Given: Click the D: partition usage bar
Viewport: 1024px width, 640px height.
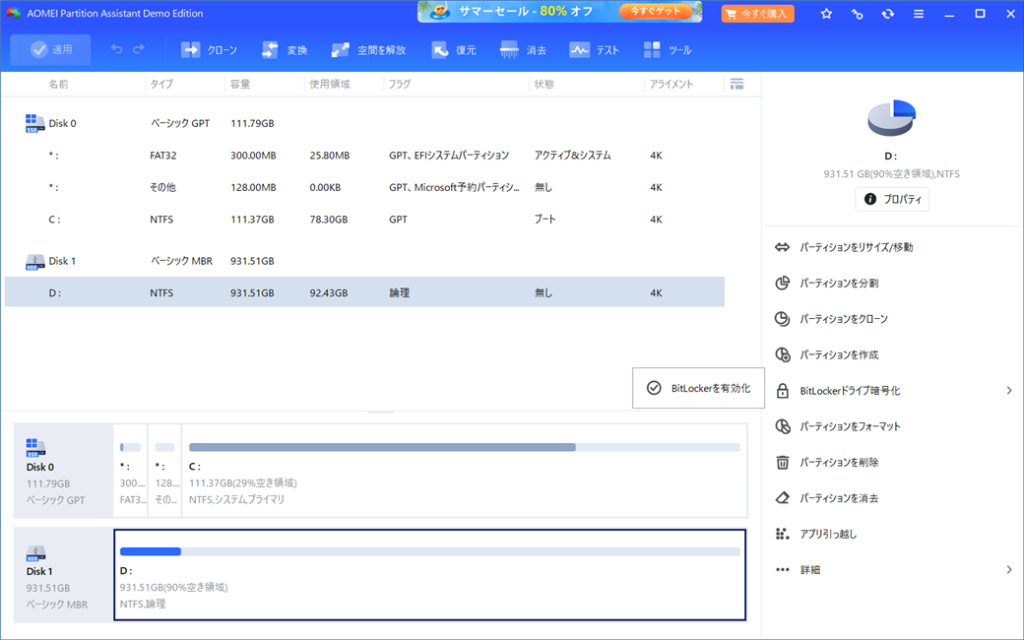Looking at the screenshot, I should pos(430,552).
